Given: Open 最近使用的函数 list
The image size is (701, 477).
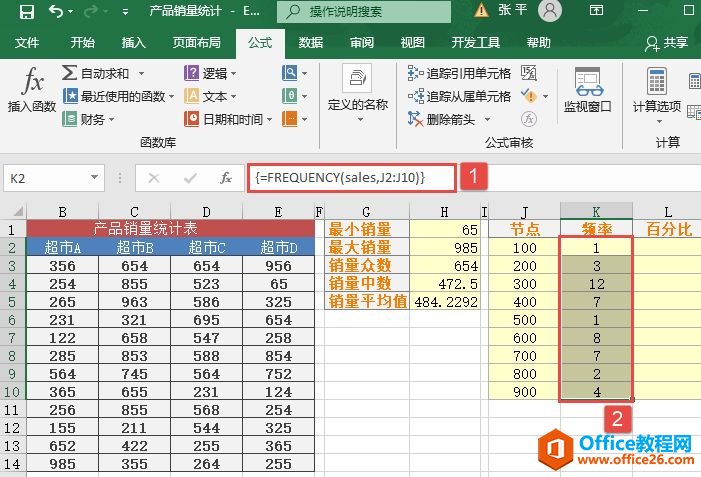Looking at the screenshot, I should pos(118,96).
